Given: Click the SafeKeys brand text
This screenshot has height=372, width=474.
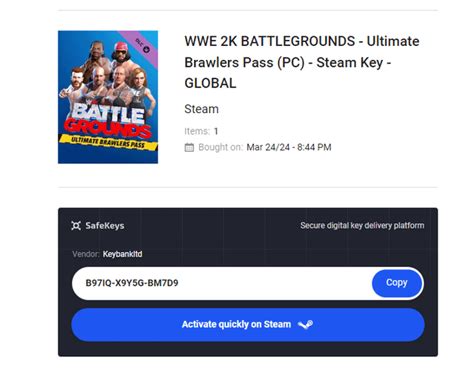Looking at the screenshot, I should coord(105,226).
